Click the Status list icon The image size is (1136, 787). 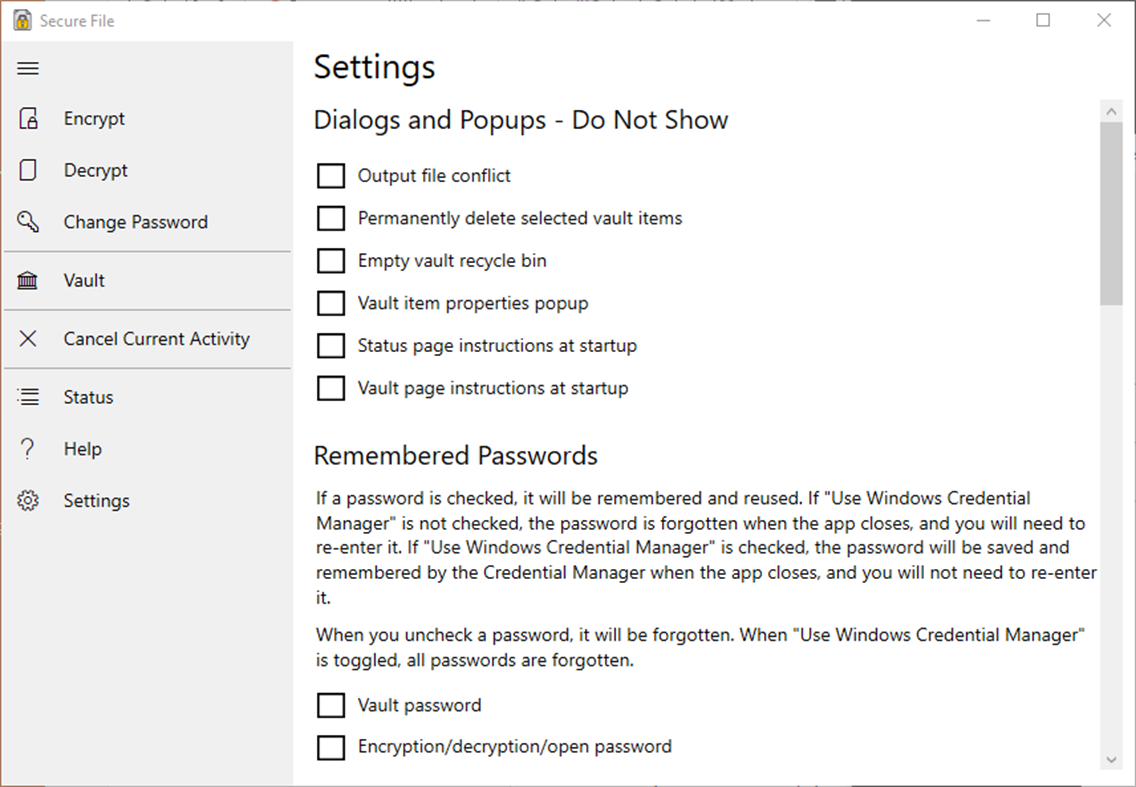[x=28, y=397]
